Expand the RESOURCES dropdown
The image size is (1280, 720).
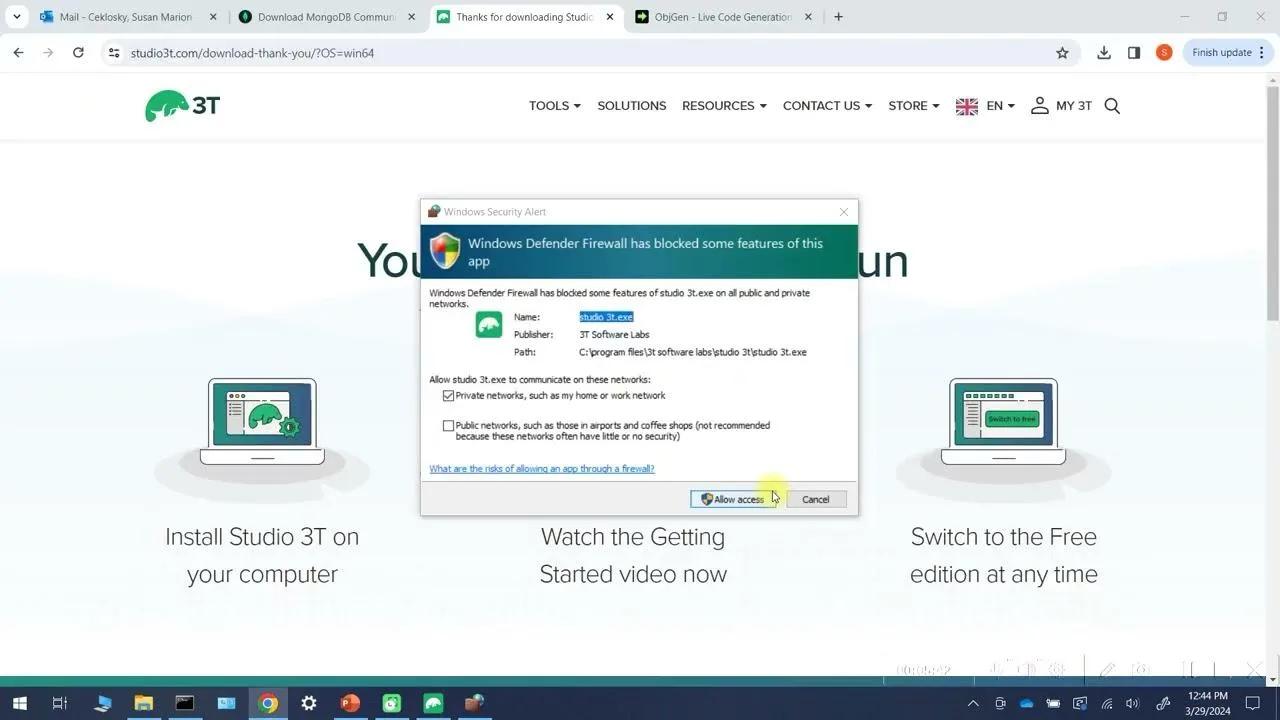[724, 106]
